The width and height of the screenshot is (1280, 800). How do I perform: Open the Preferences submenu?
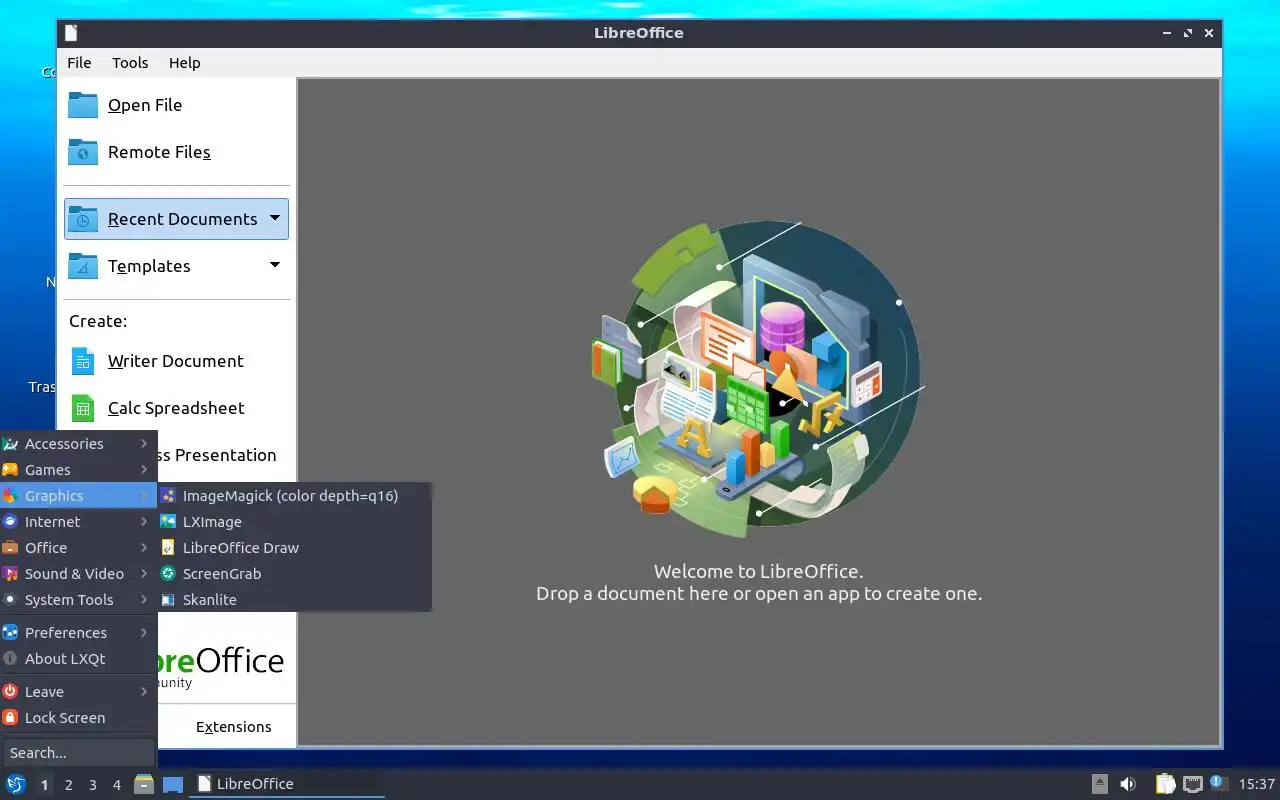tap(78, 633)
